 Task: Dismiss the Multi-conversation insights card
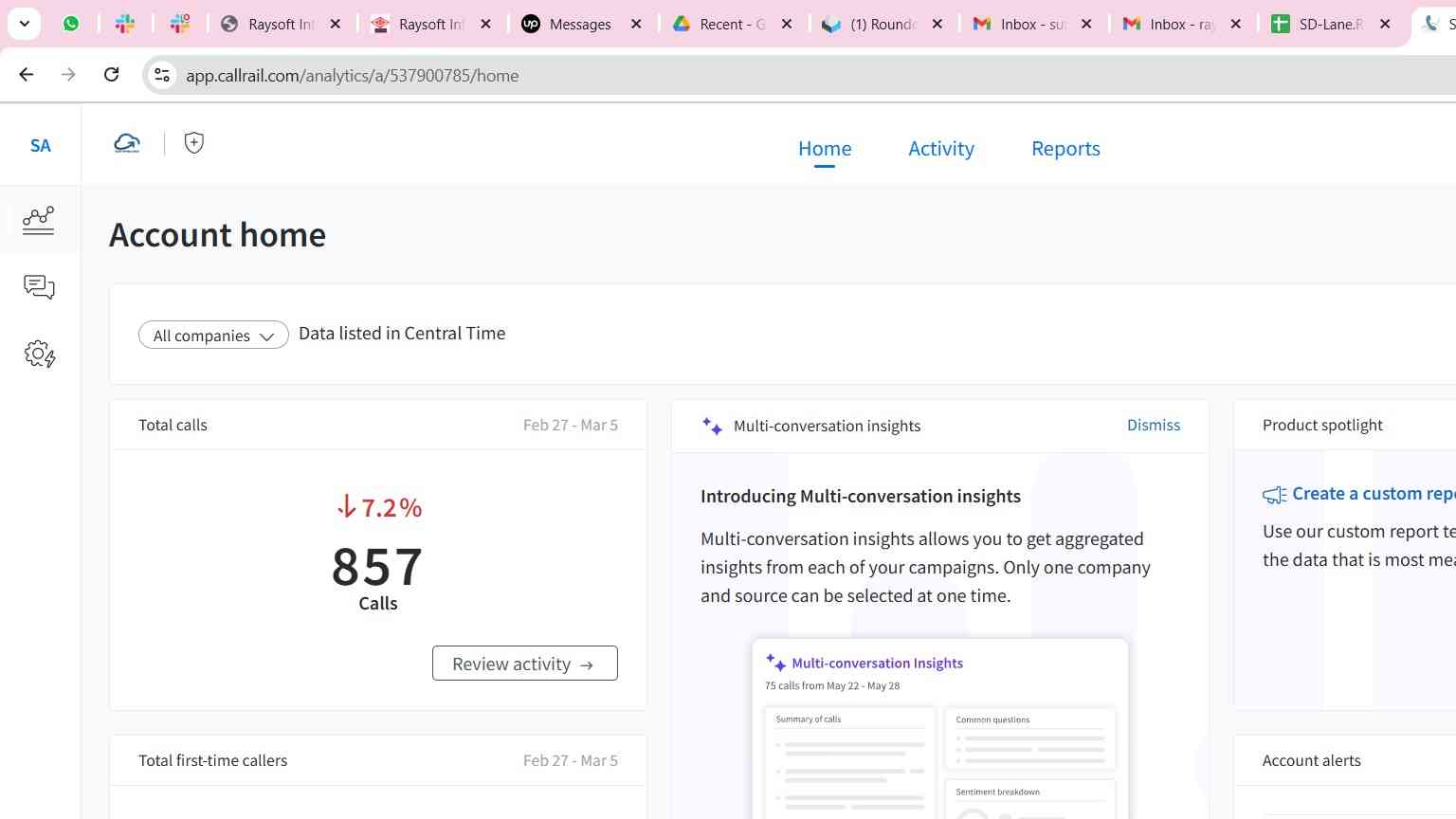point(1154,425)
